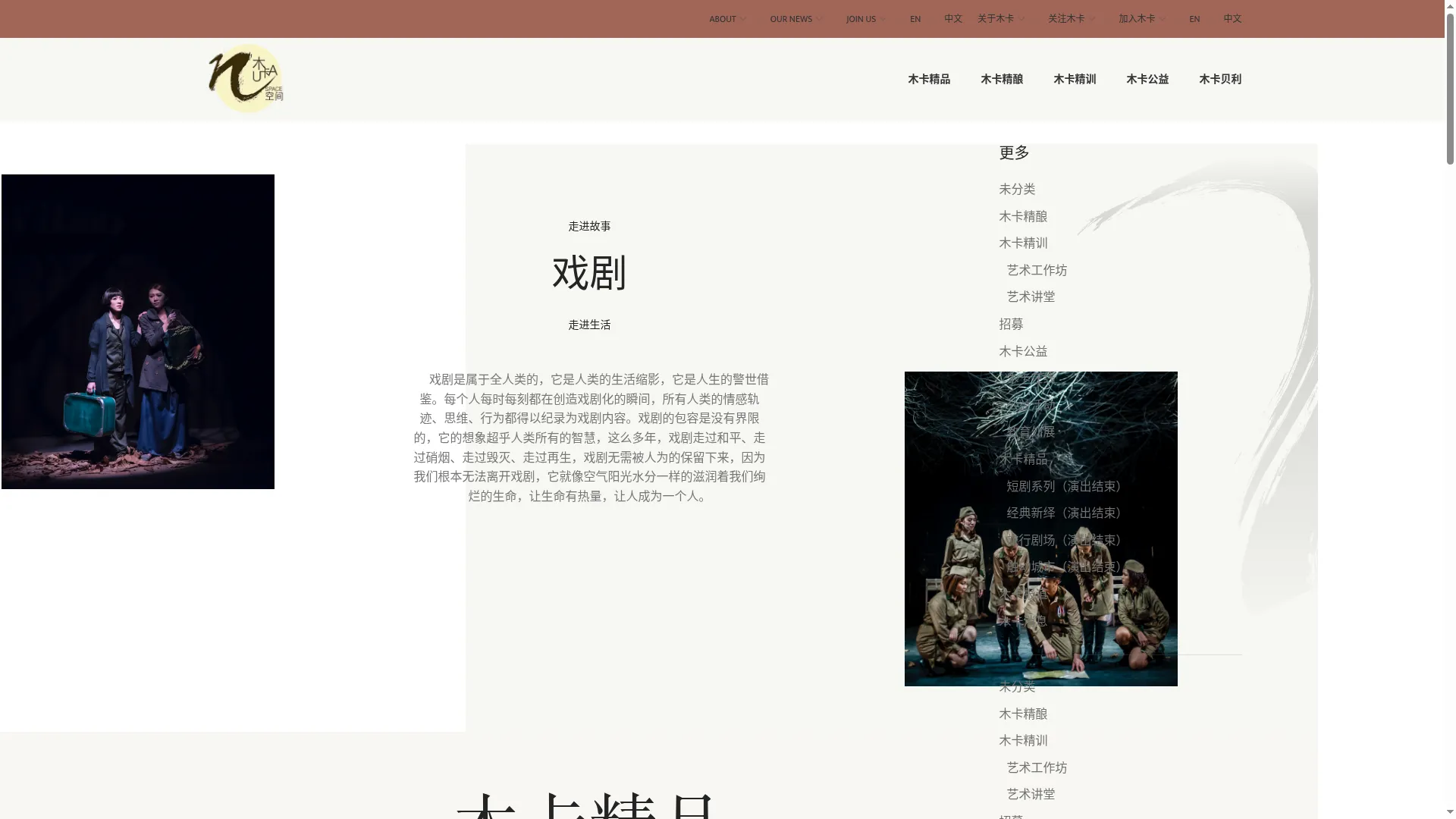Click the 更多 sidebar heading
This screenshot has height=819, width=1456.
point(1014,153)
